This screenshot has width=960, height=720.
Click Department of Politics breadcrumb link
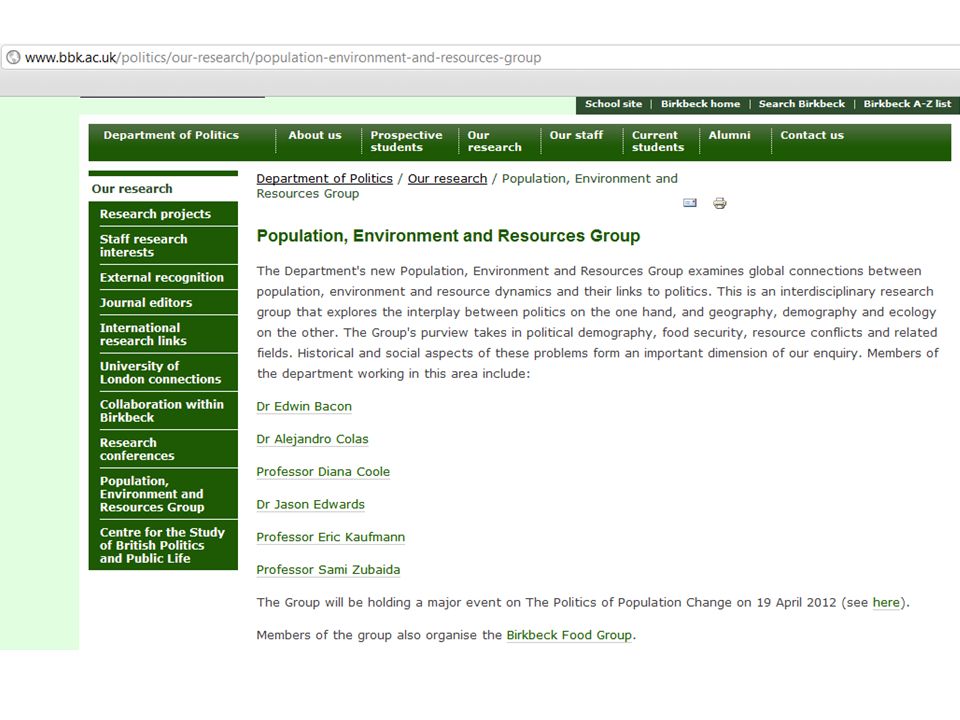[324, 179]
